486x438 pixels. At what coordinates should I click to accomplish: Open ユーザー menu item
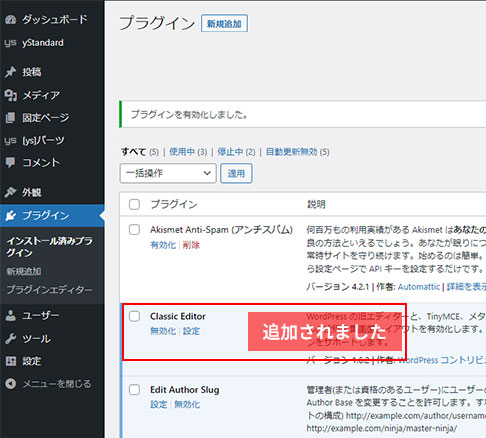[x=41, y=315]
